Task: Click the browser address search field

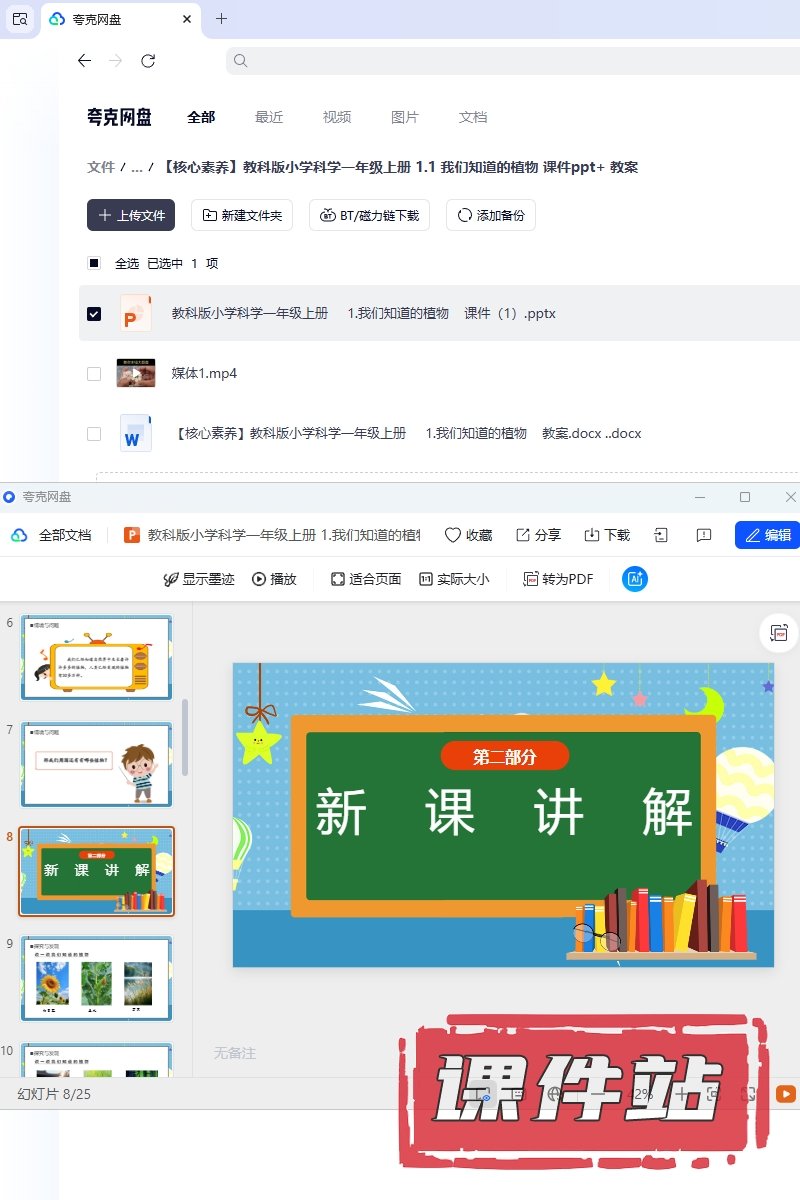Action: click(x=510, y=61)
